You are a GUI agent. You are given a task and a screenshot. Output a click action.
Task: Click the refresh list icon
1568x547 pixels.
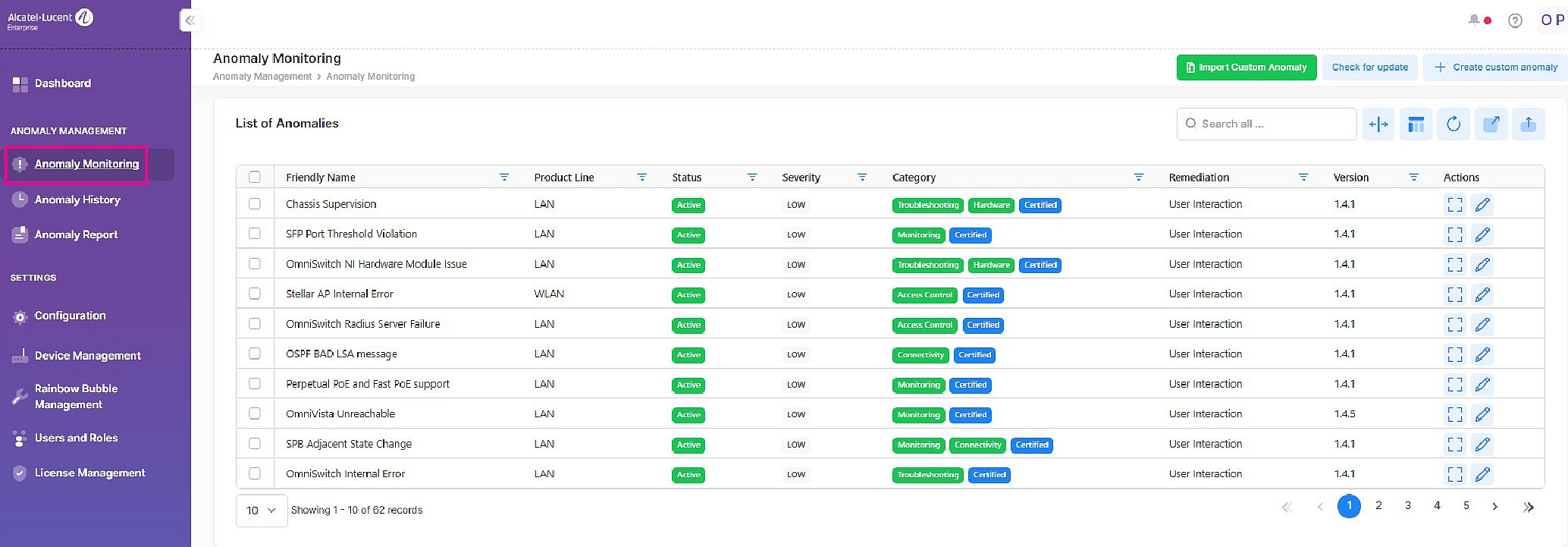click(1453, 124)
